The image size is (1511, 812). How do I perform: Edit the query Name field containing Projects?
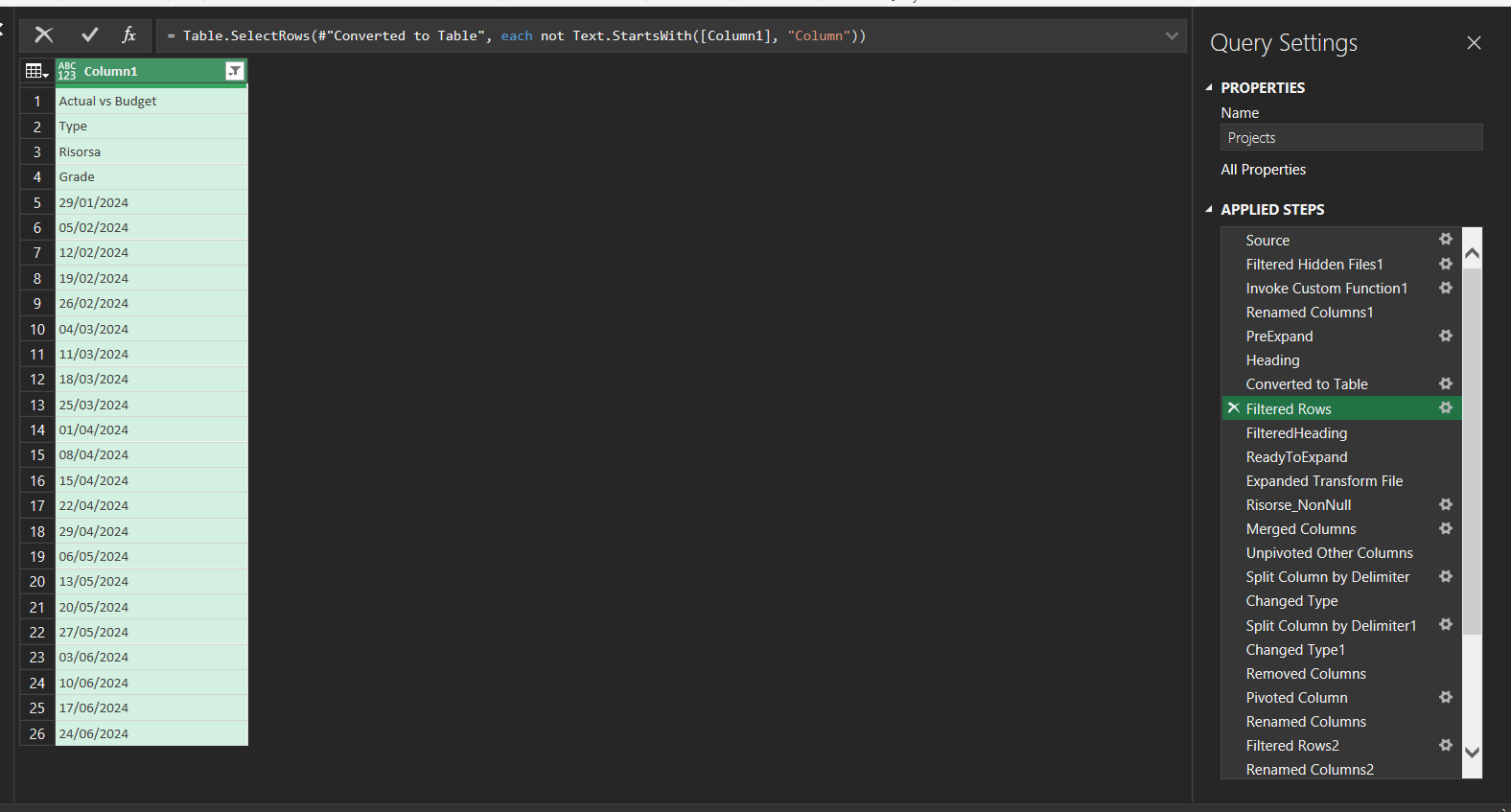(1352, 138)
